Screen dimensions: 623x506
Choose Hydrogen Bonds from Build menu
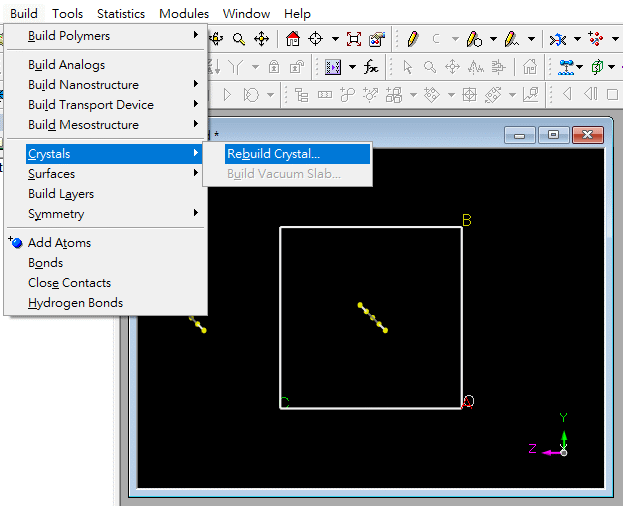coord(75,303)
